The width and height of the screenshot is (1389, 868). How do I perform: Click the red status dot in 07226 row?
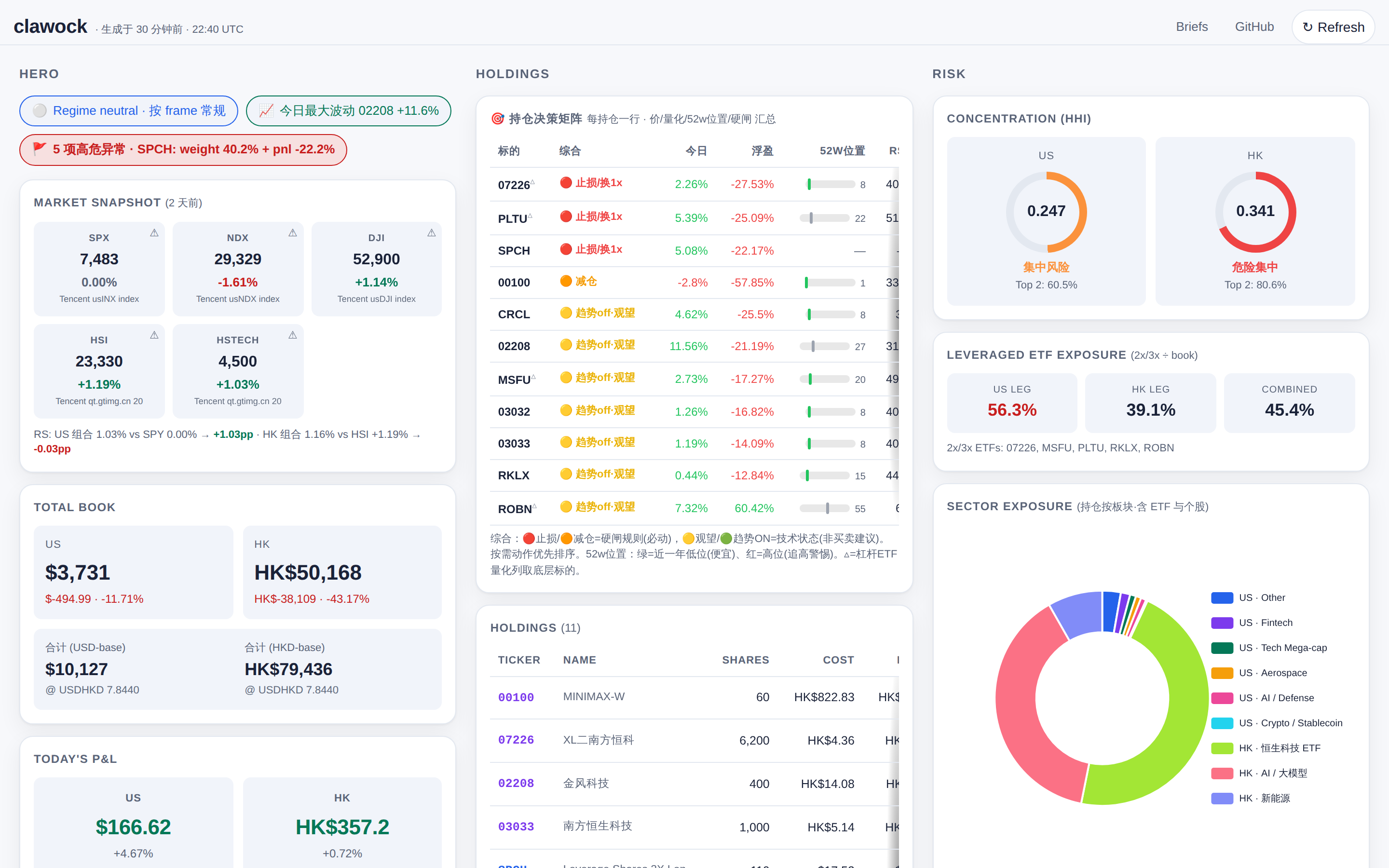pyautogui.click(x=566, y=183)
